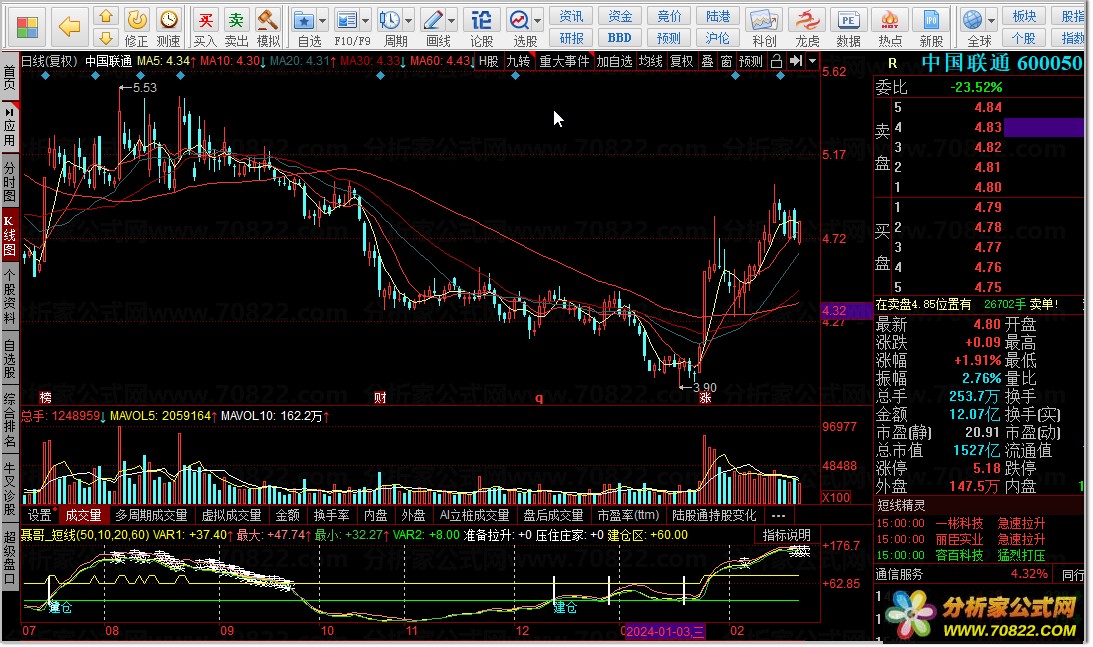Click the yellow up arrow icon
Screen dimensions: 1093x647
pos(105,16)
